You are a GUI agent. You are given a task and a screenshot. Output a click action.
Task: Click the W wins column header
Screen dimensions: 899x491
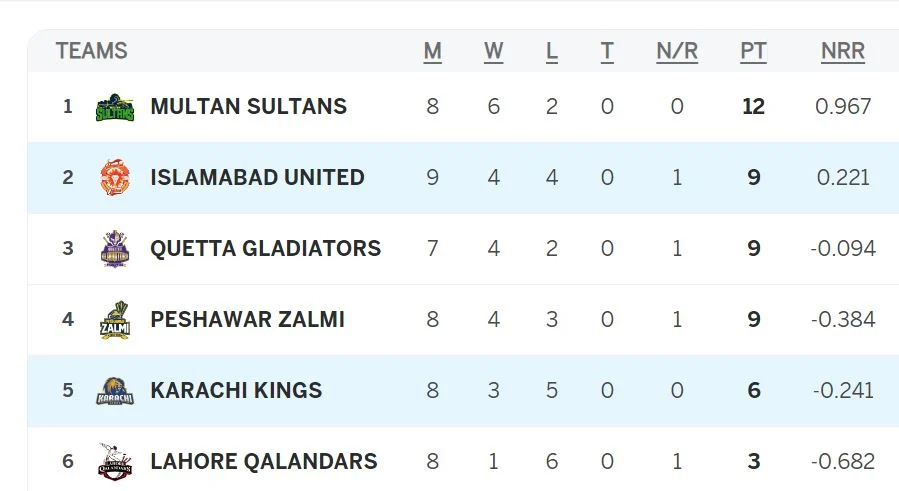click(x=493, y=51)
